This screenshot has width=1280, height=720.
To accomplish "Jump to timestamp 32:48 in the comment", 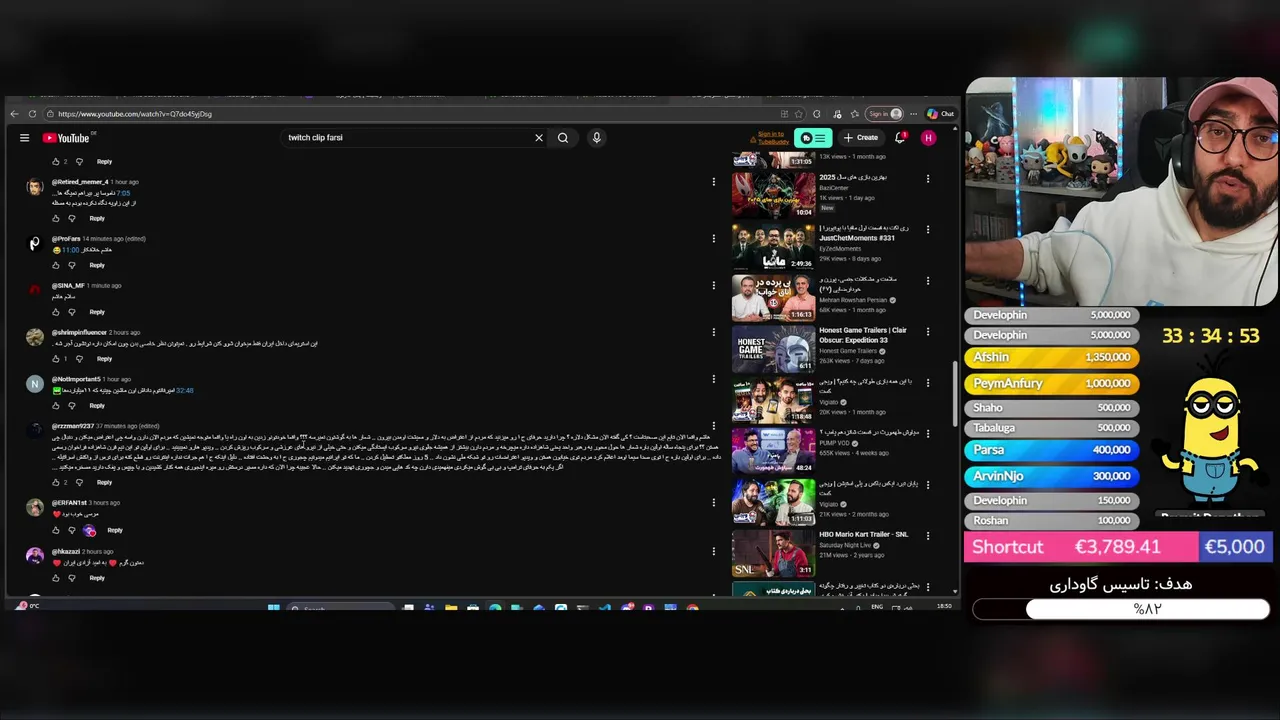I will 185,391.
